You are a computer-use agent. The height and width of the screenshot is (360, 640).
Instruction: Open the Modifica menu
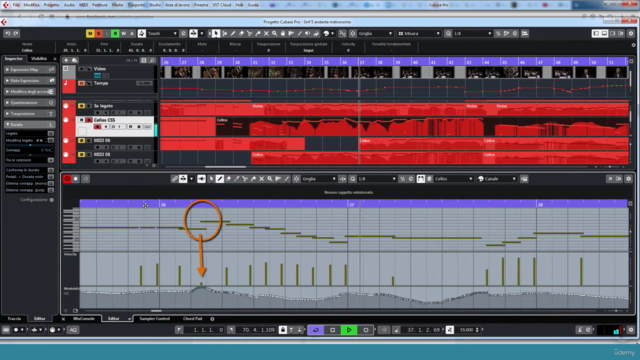click(x=31, y=5)
